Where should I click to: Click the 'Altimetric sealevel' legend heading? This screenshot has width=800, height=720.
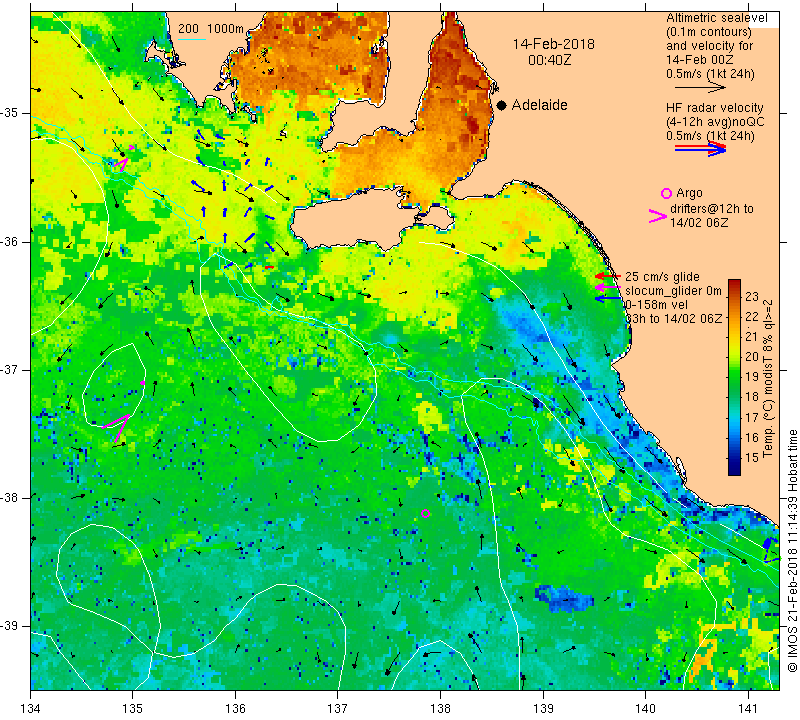pyautogui.click(x=716, y=18)
